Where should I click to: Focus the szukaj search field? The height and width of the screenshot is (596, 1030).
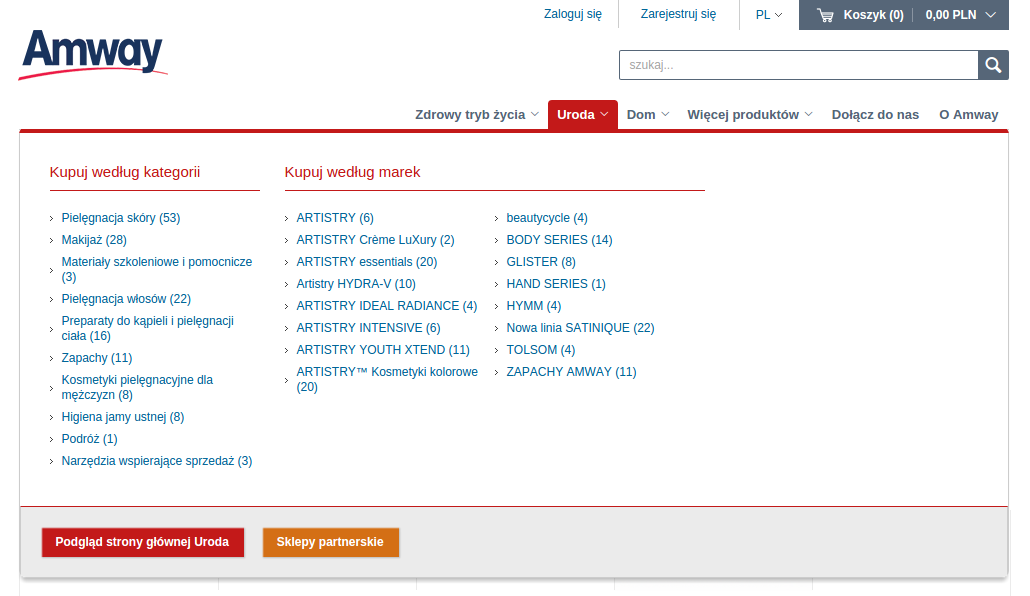(798, 65)
